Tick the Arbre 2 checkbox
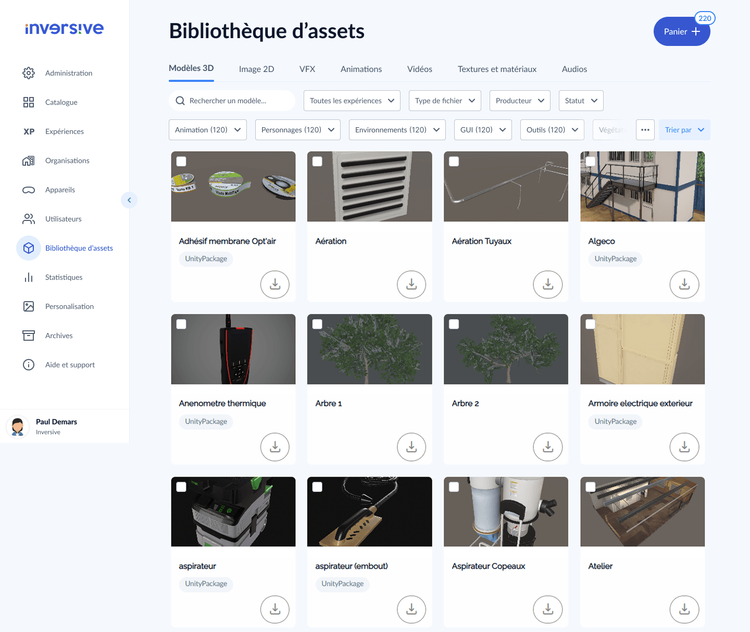 [454, 324]
